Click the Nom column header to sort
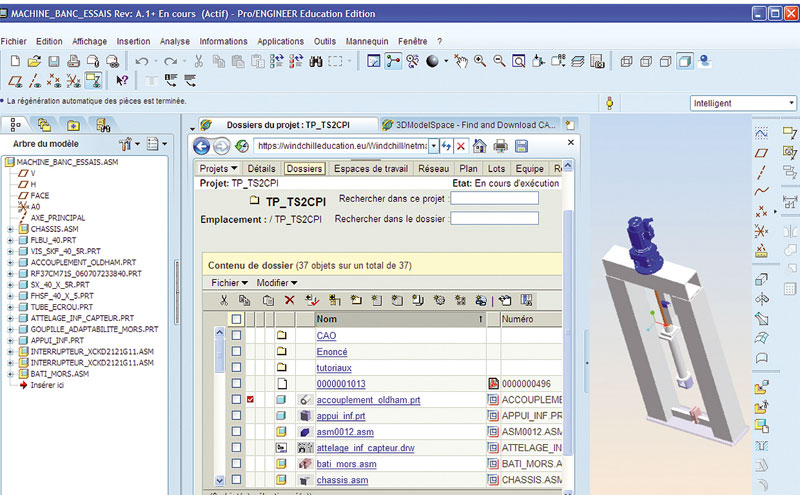The image size is (800, 495). point(399,319)
